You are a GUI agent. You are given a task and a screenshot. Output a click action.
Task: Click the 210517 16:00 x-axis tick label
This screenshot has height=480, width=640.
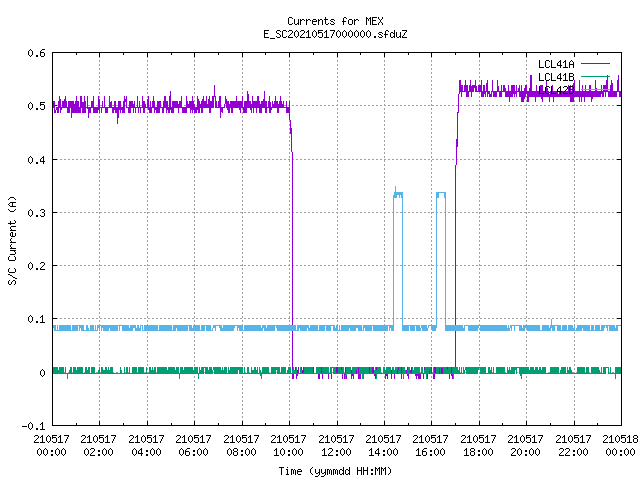coord(430,445)
